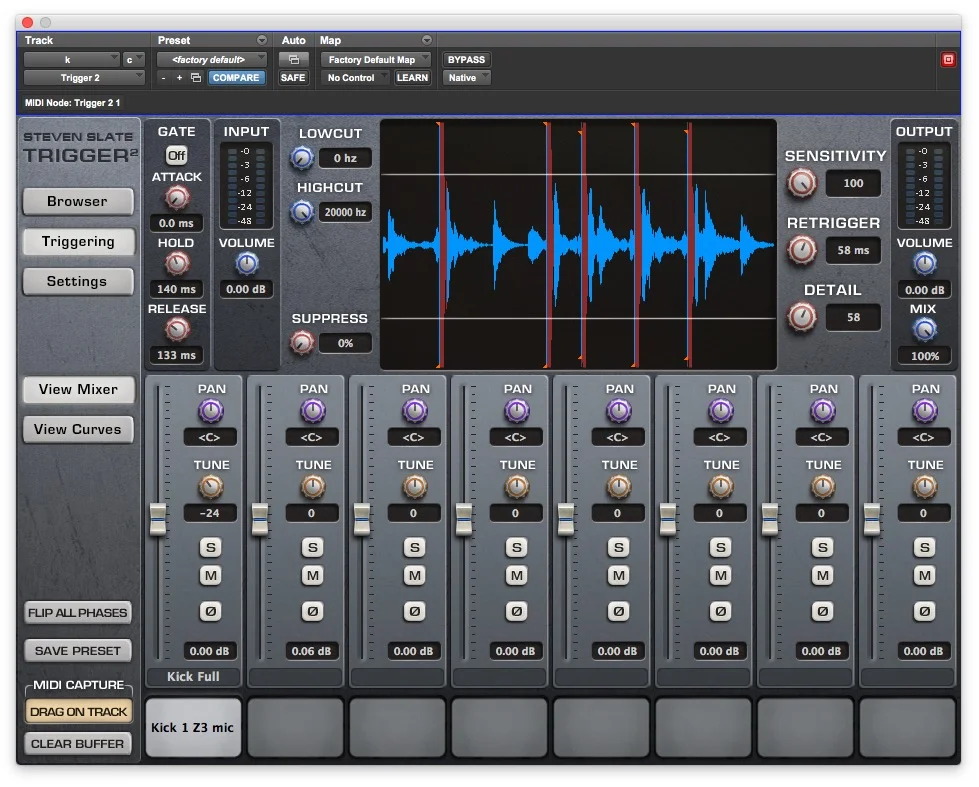
Task: Click CLEAR BUFFER button
Action: point(77,744)
